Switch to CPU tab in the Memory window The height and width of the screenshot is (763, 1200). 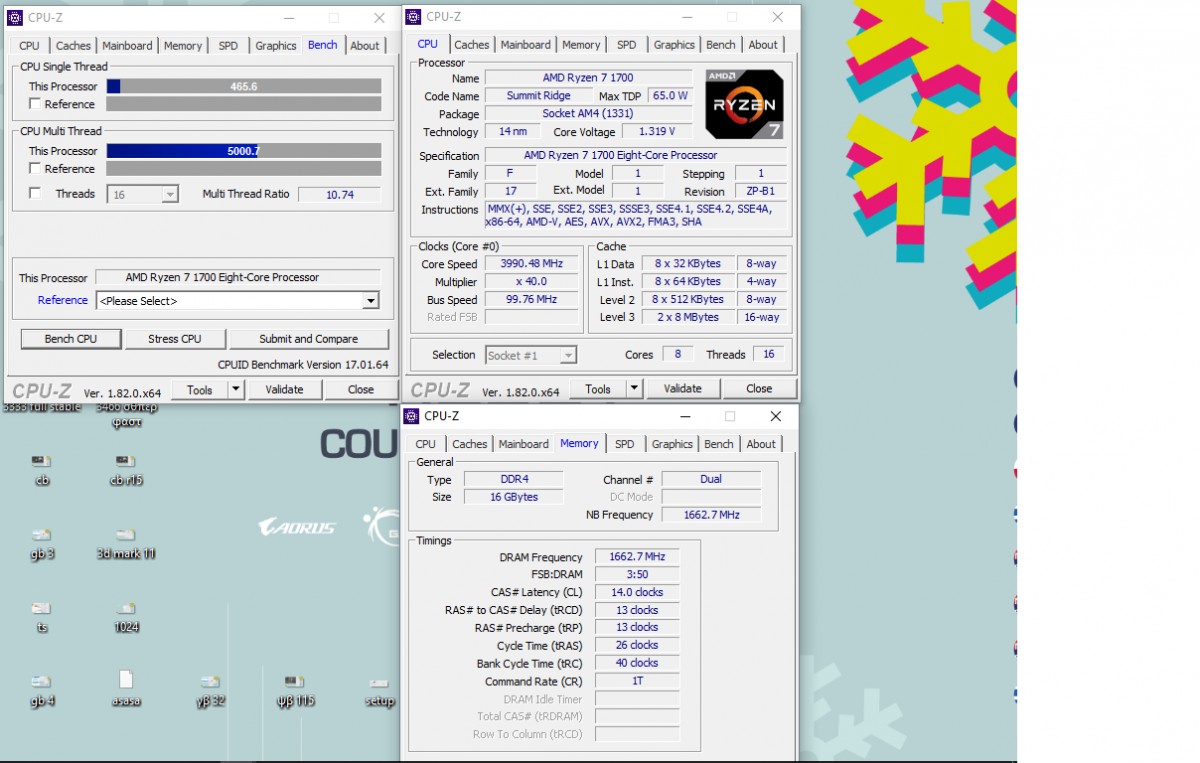coord(425,444)
